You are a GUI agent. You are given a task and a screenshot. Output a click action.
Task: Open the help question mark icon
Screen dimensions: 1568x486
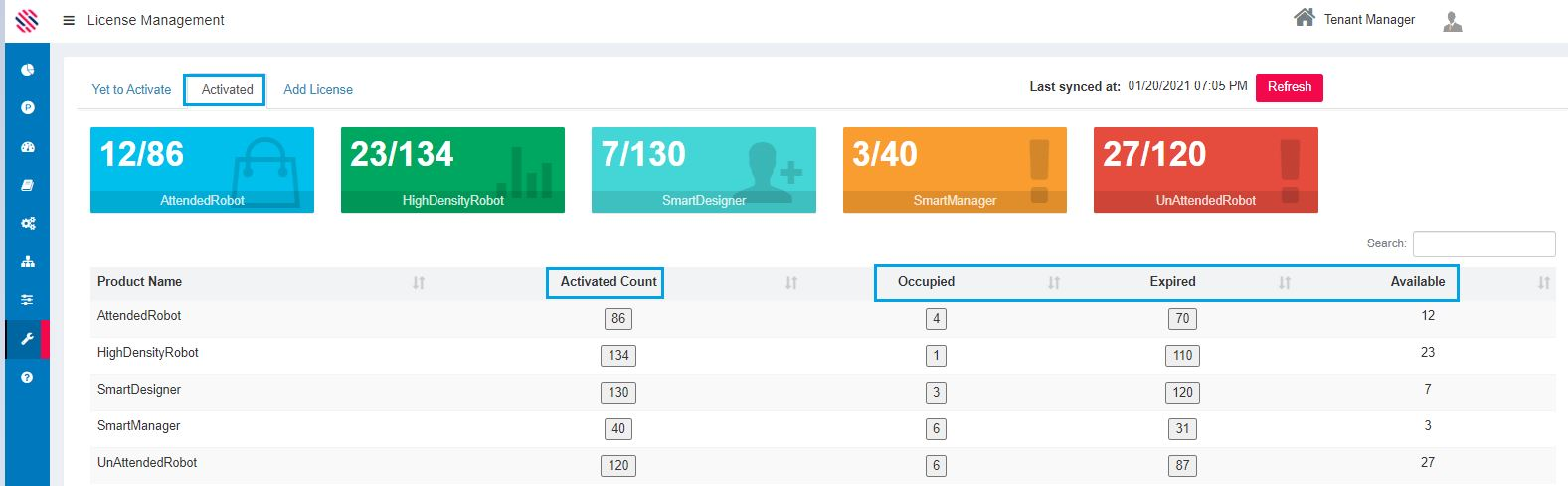[x=28, y=377]
